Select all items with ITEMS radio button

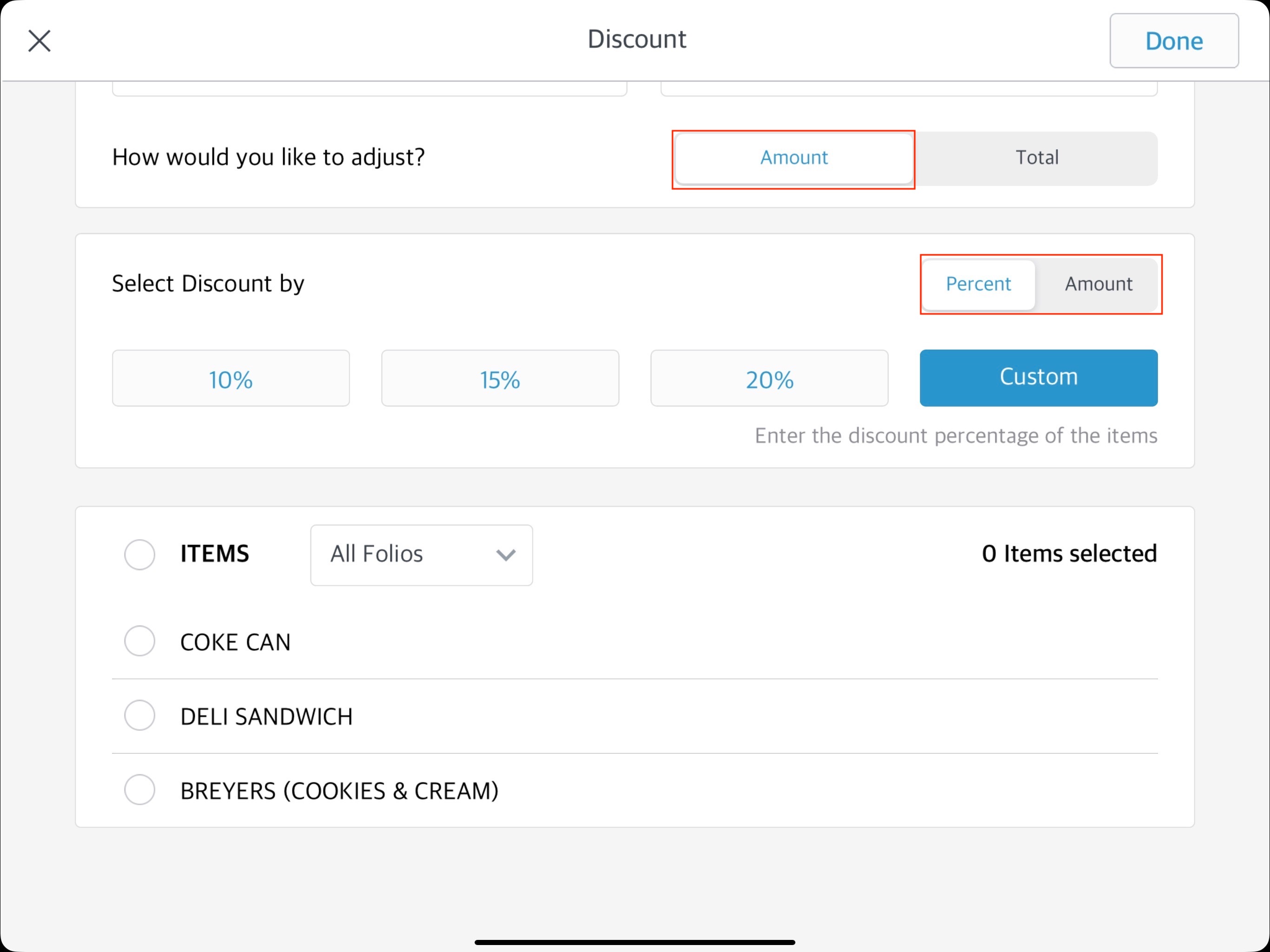pyautogui.click(x=140, y=555)
